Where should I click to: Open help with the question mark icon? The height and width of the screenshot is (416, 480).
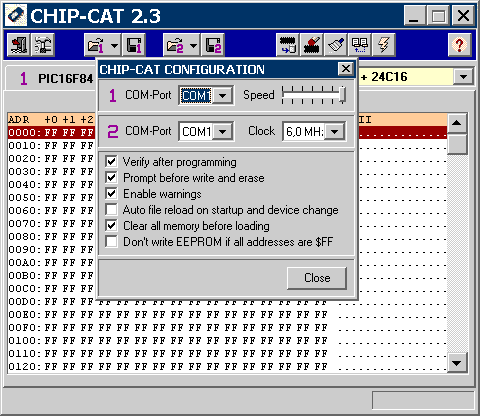pos(459,45)
